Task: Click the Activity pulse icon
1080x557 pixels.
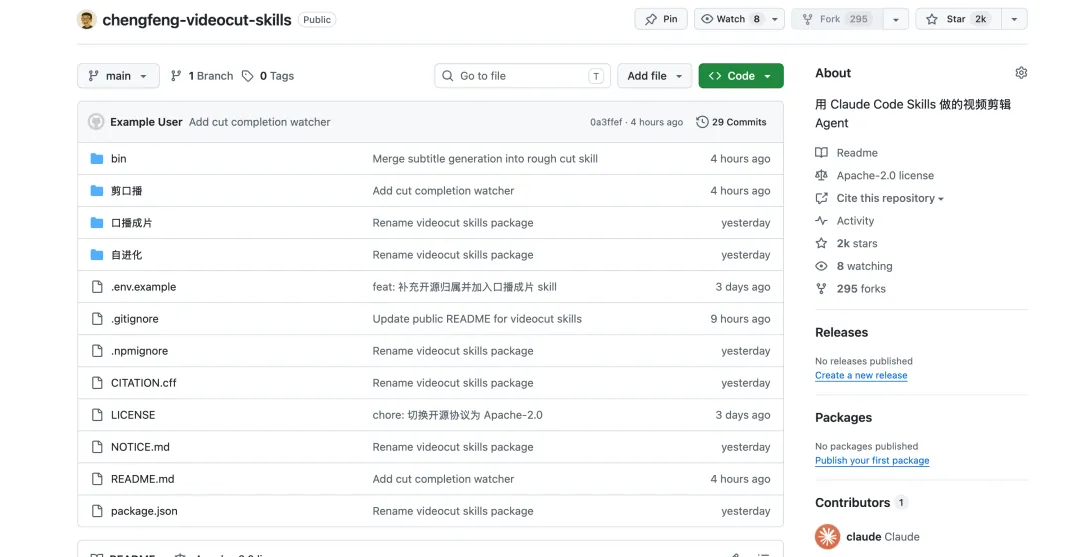Action: (821, 220)
